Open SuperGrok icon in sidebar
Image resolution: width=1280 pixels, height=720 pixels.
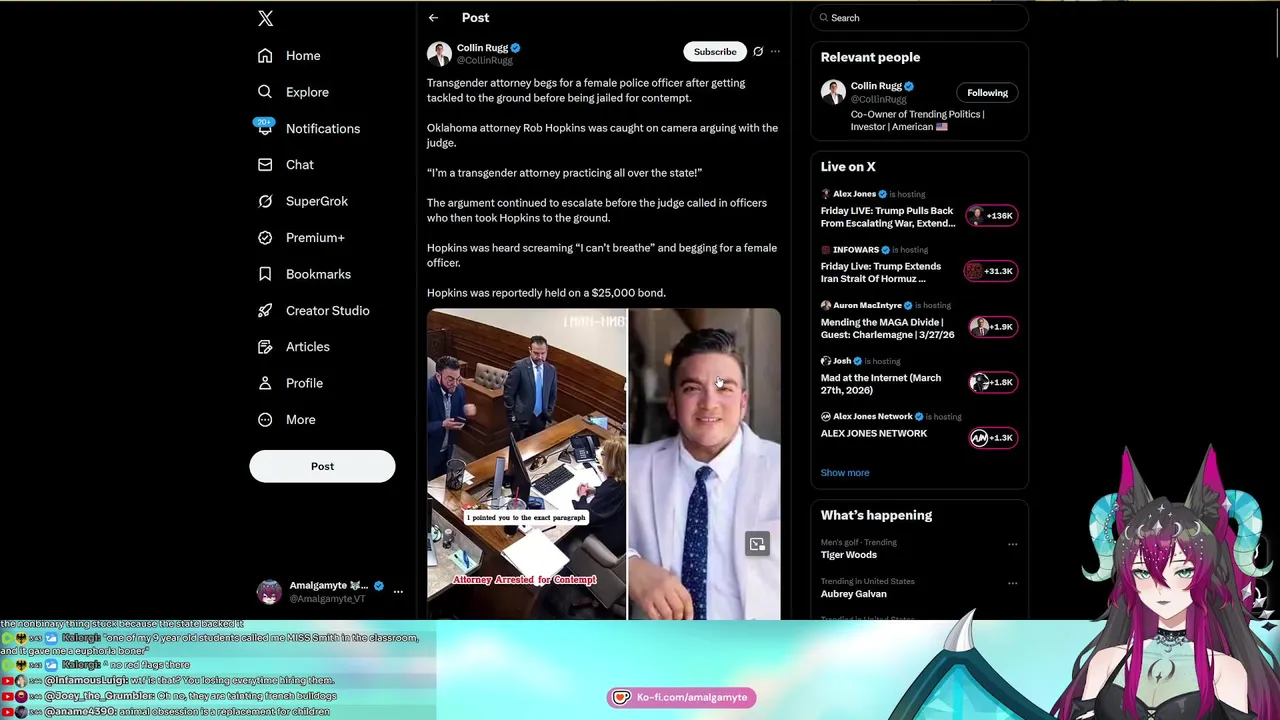tap(265, 201)
